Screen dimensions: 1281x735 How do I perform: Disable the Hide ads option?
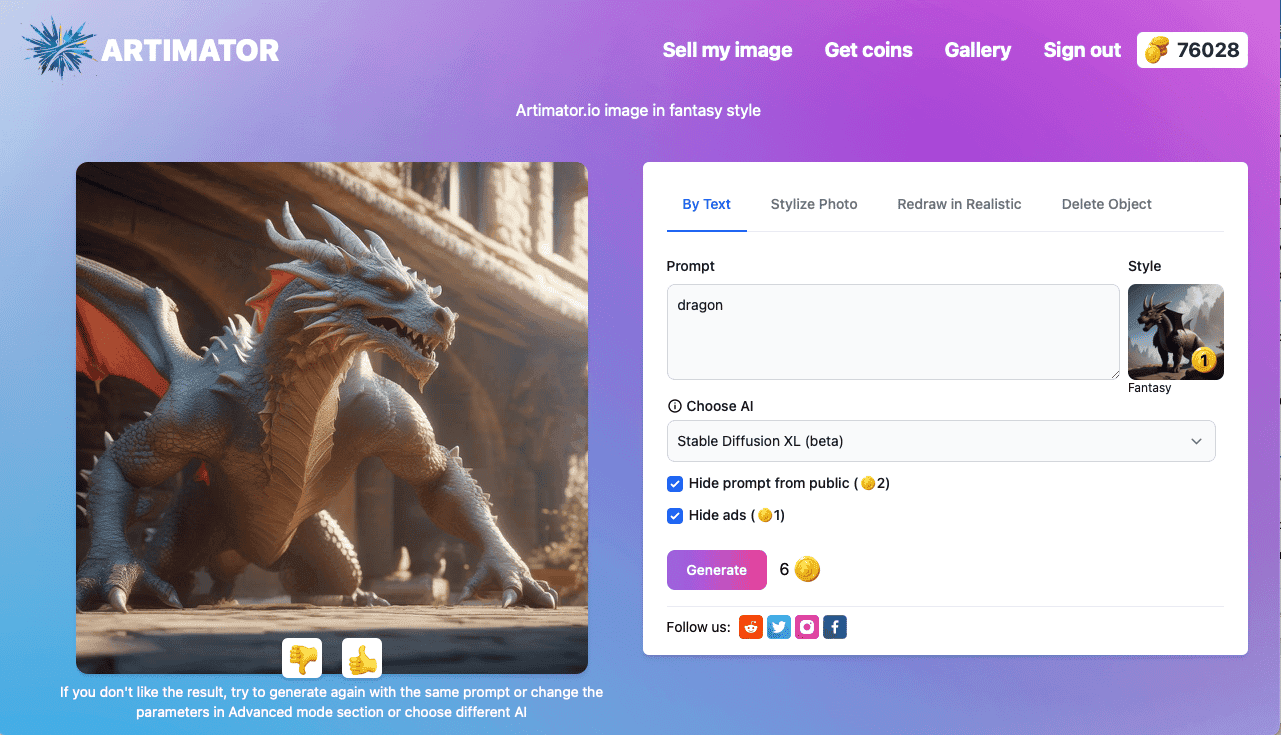[674, 515]
